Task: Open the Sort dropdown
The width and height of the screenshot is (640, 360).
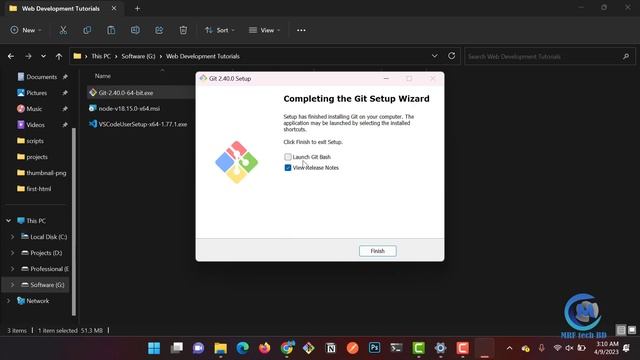Action: [220, 30]
